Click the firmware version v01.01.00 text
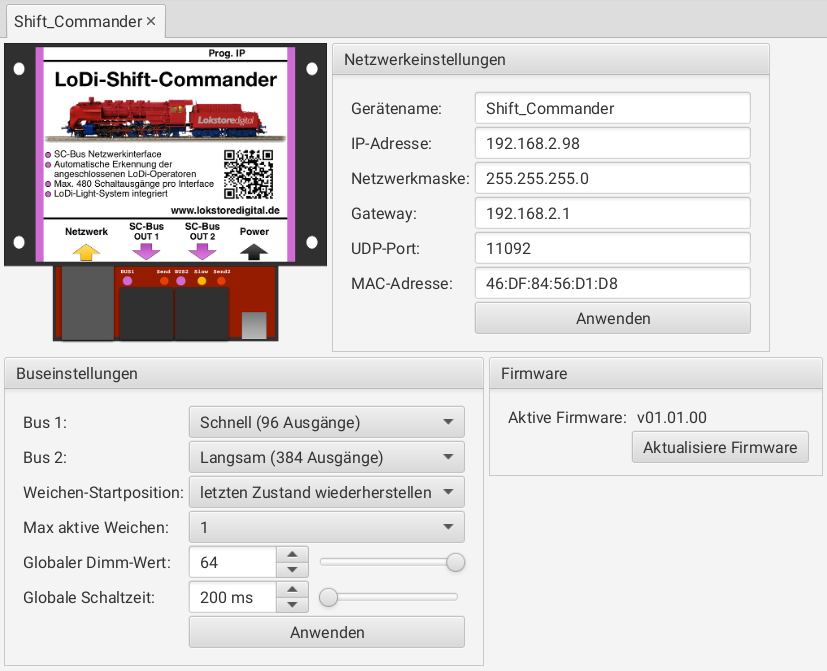This screenshot has height=671, width=827. (671, 417)
